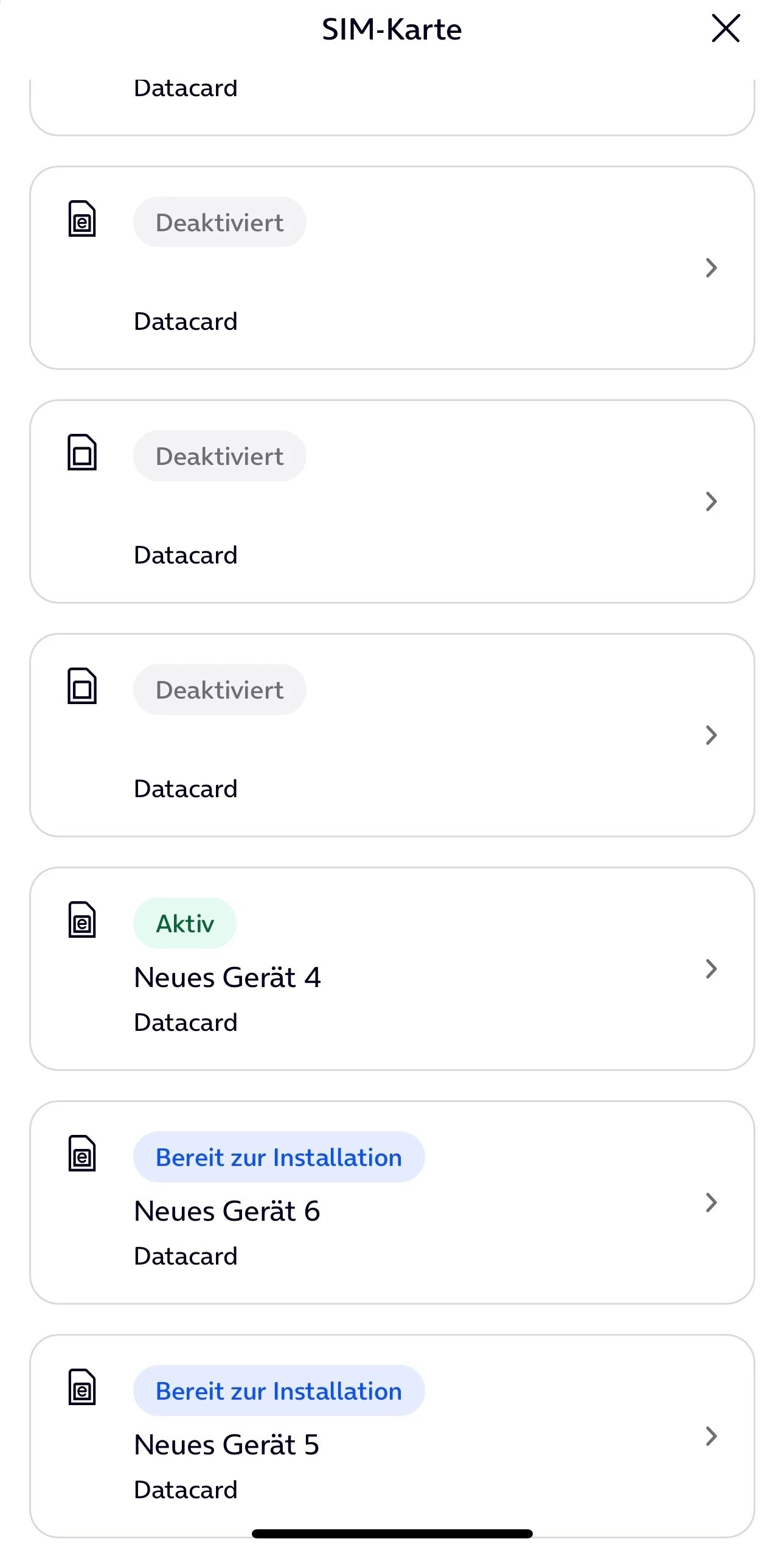Open details chevron for Neues Gerät 5
The width and height of the screenshot is (784, 1553).
pos(710,1436)
